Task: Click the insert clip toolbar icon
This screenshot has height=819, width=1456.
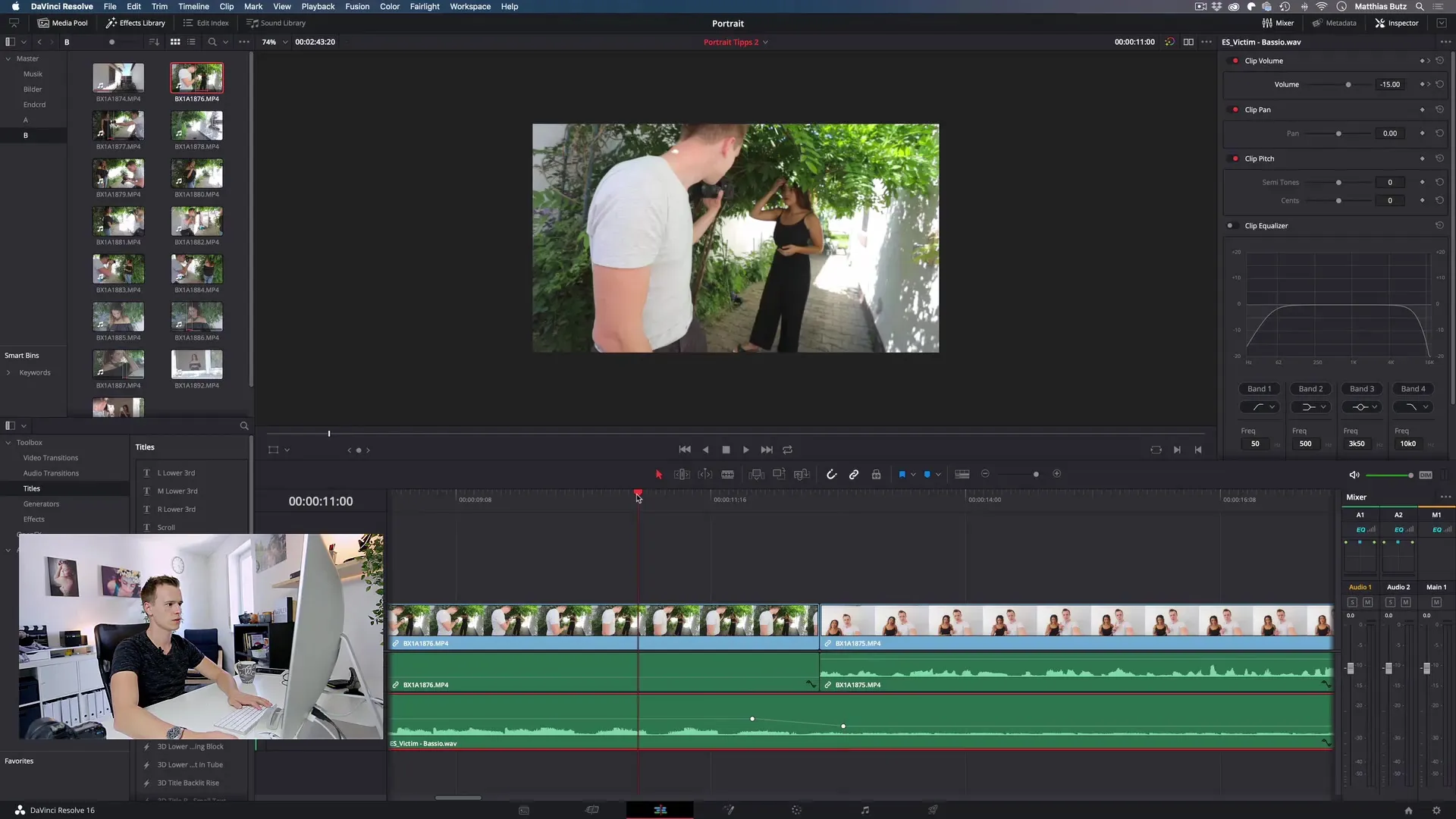Action: [756, 475]
